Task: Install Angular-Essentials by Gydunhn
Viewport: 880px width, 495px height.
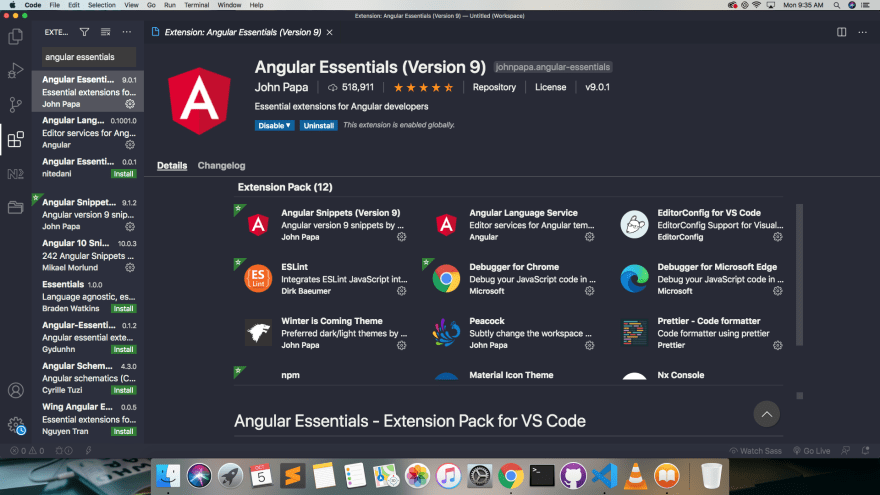Action: tap(123, 350)
